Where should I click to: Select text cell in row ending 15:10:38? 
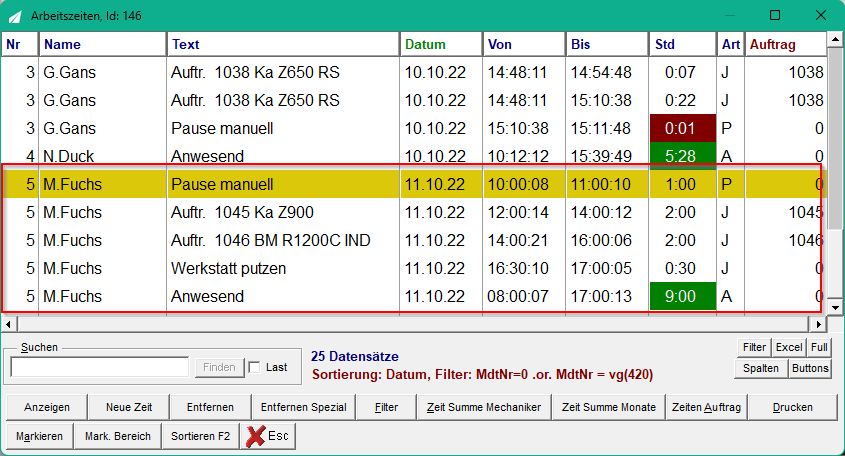coord(283,100)
